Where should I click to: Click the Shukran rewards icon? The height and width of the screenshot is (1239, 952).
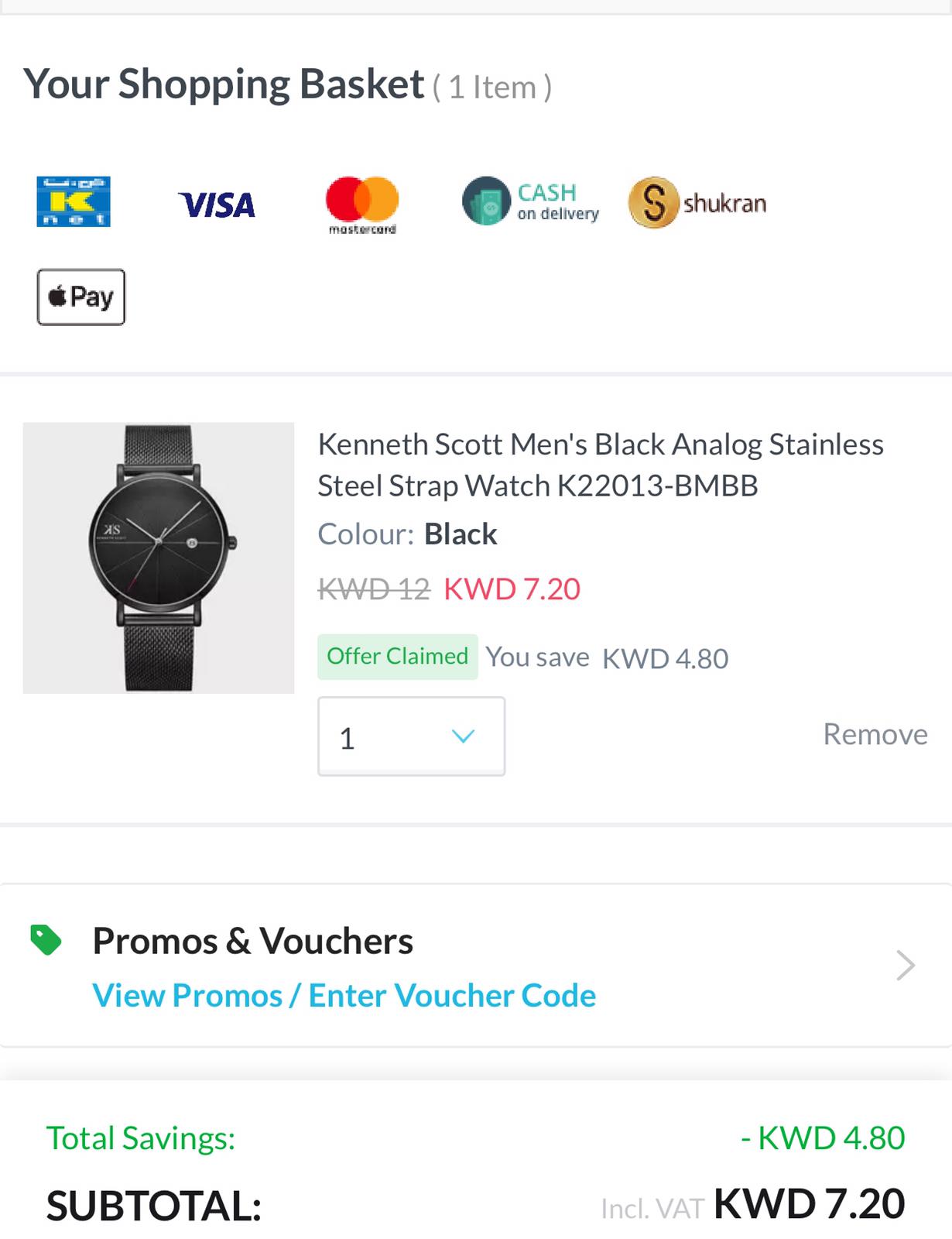697,203
